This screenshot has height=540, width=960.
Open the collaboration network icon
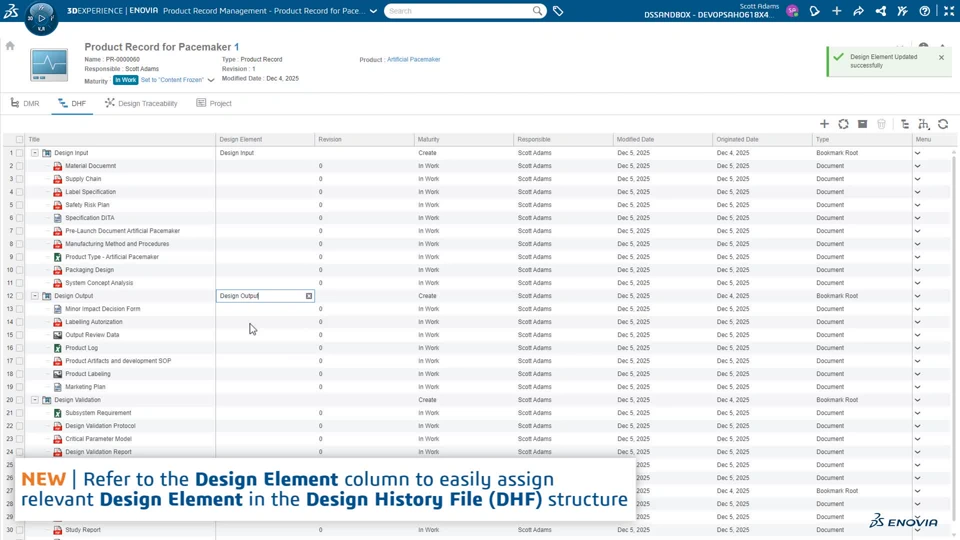pyautogui.click(x=880, y=11)
